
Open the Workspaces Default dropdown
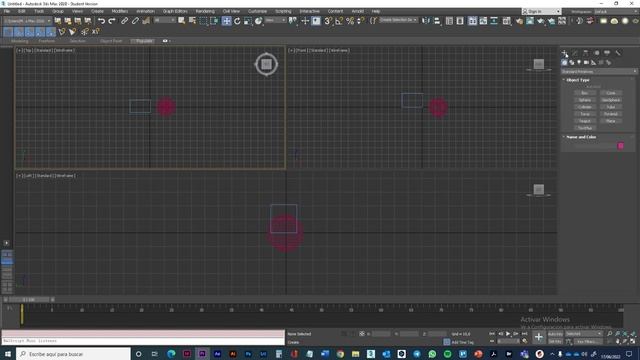click(x=616, y=11)
